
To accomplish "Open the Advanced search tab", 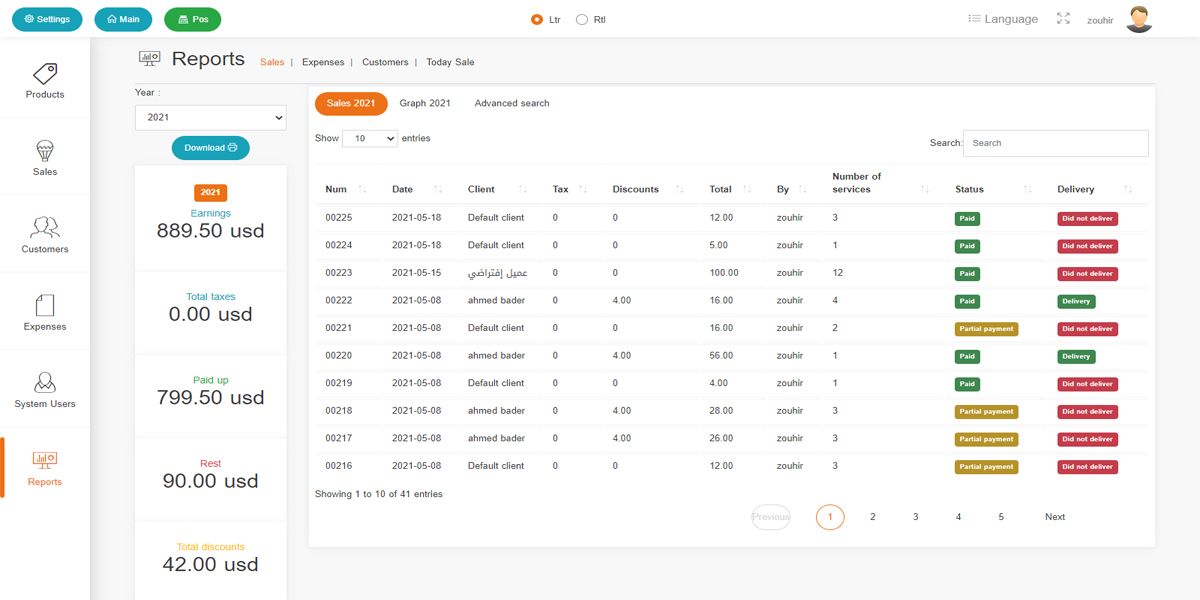I will pos(512,103).
